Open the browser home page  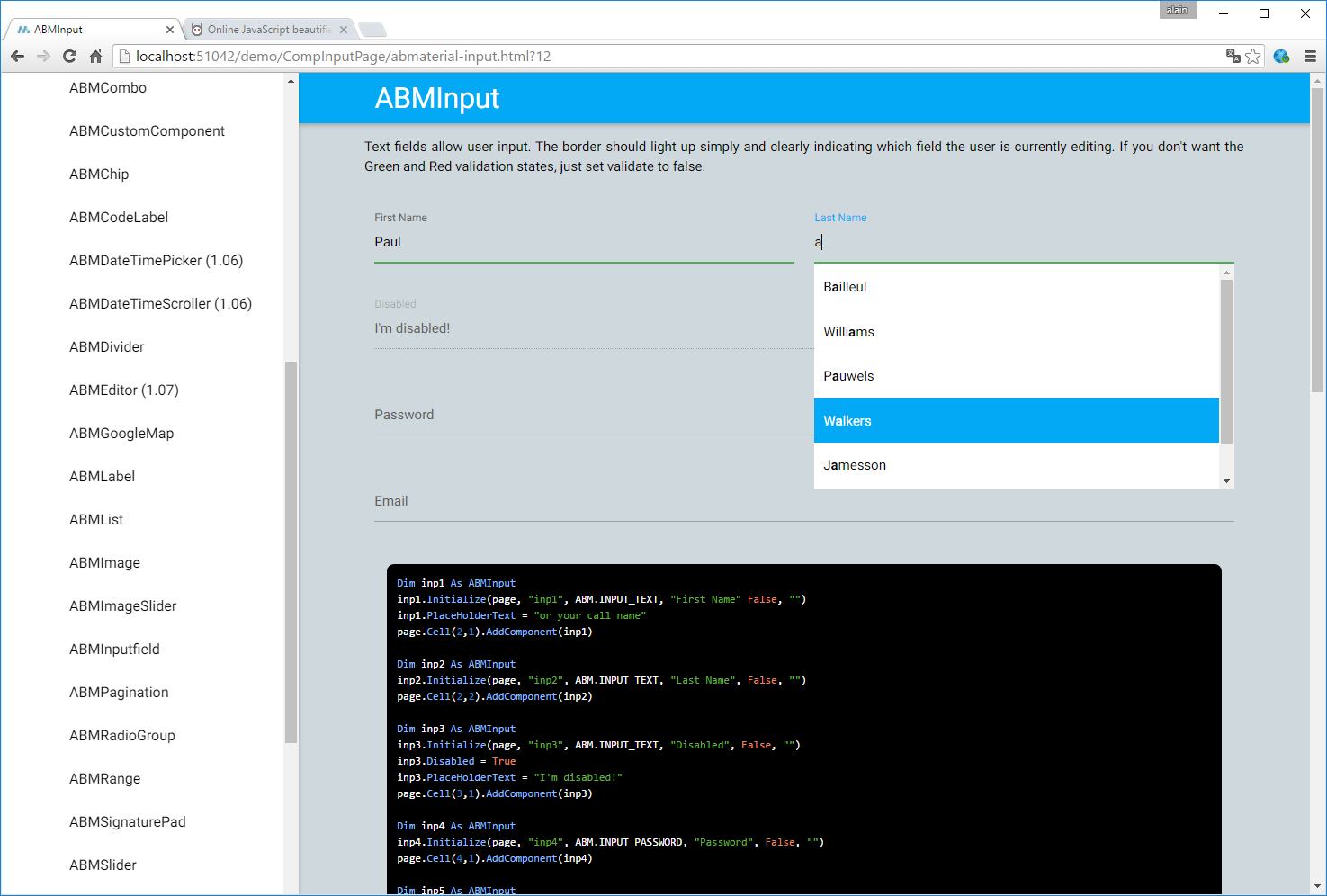point(95,57)
